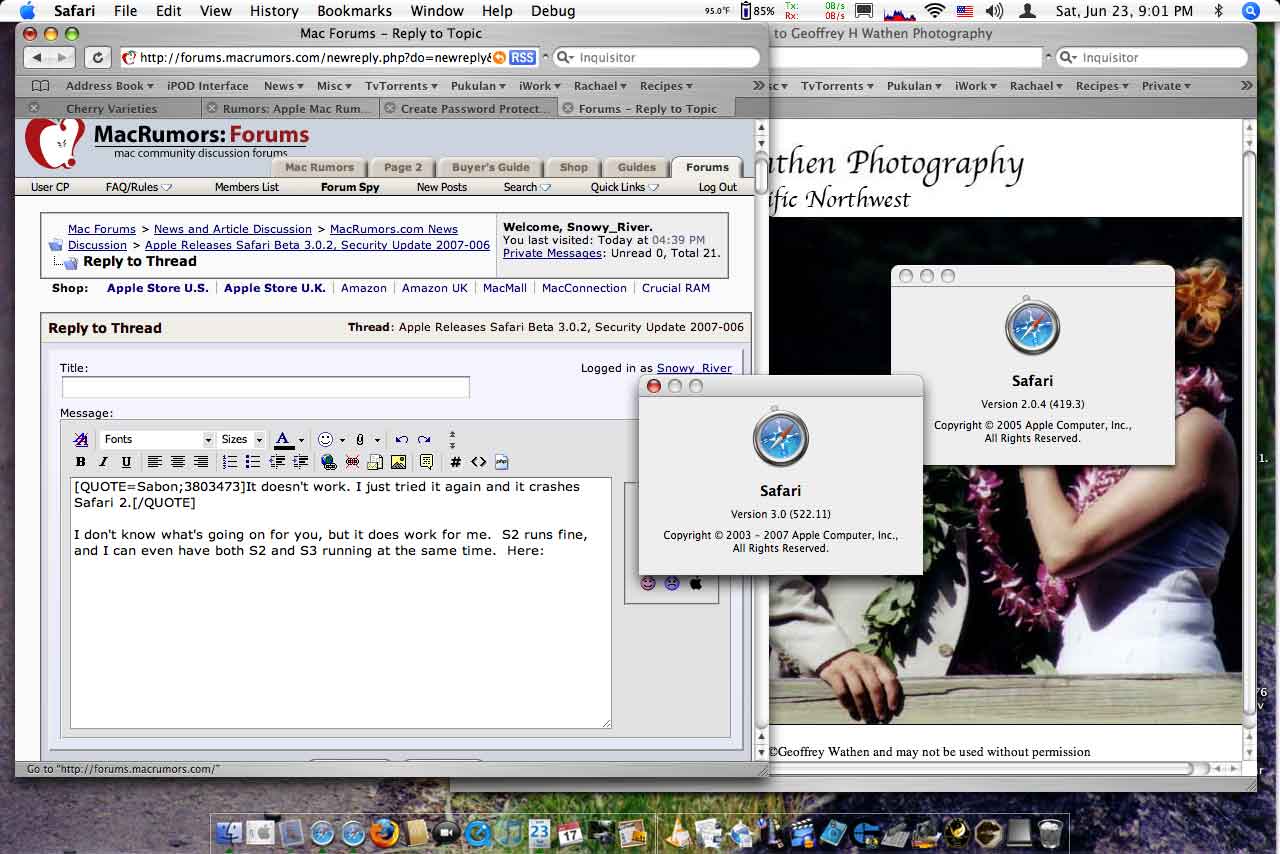1280x854 pixels.
Task: Reload the page with the refresh button
Action: pyautogui.click(x=97, y=57)
